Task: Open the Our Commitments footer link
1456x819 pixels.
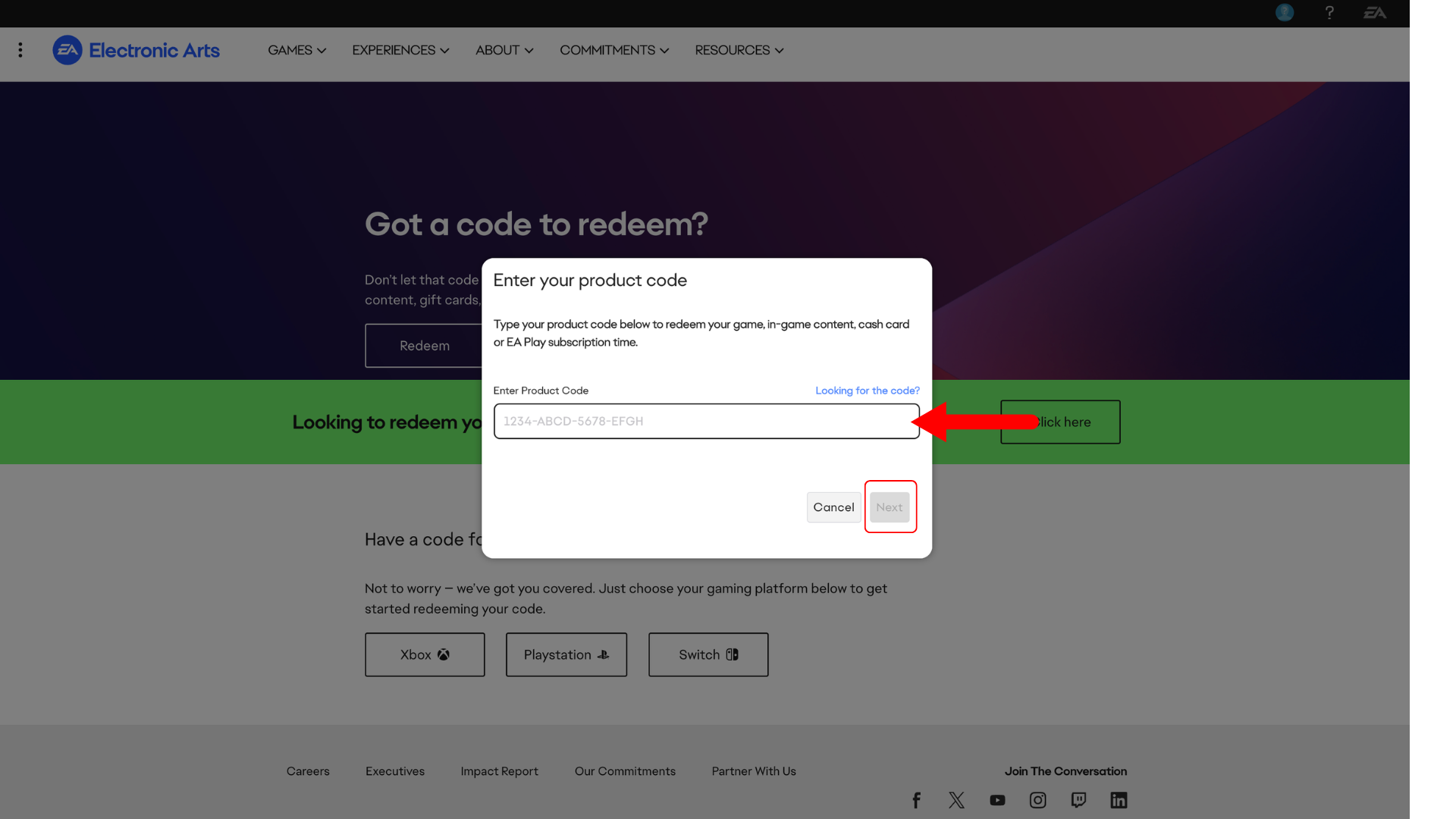Action: 625,771
